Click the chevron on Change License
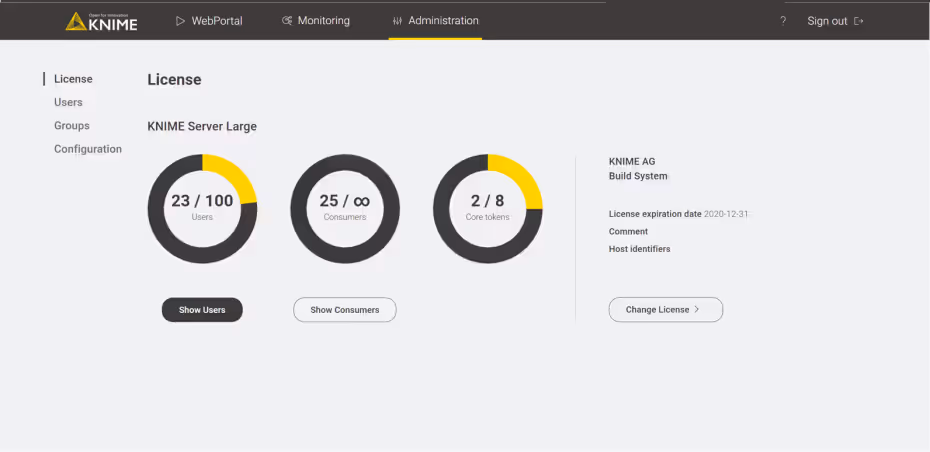 point(697,310)
